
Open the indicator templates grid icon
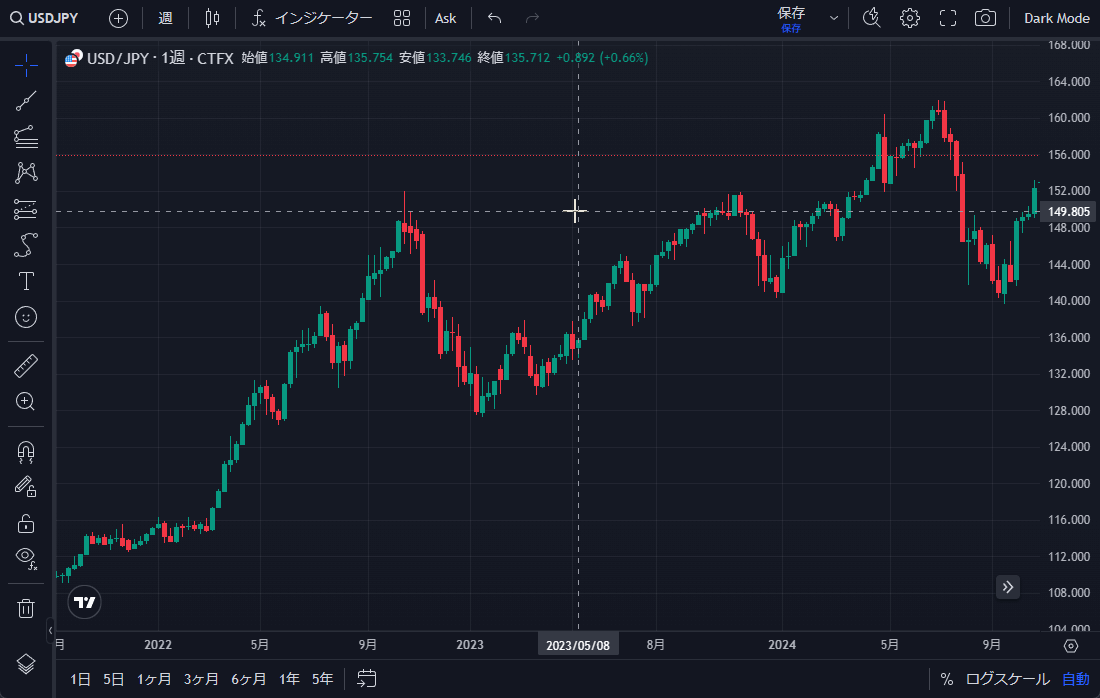point(402,18)
